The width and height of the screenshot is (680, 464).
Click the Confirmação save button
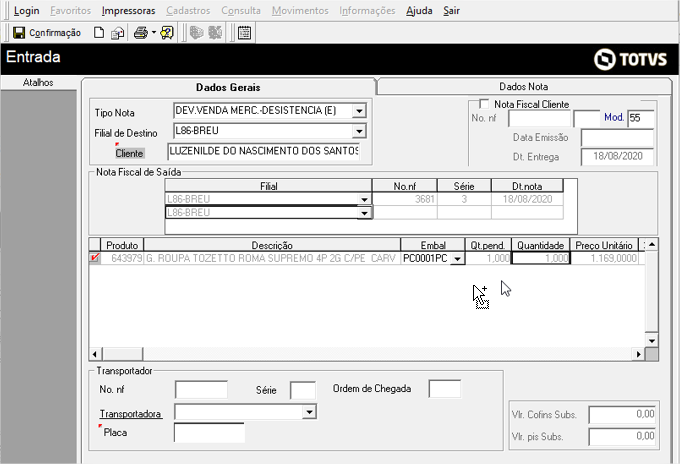47,33
